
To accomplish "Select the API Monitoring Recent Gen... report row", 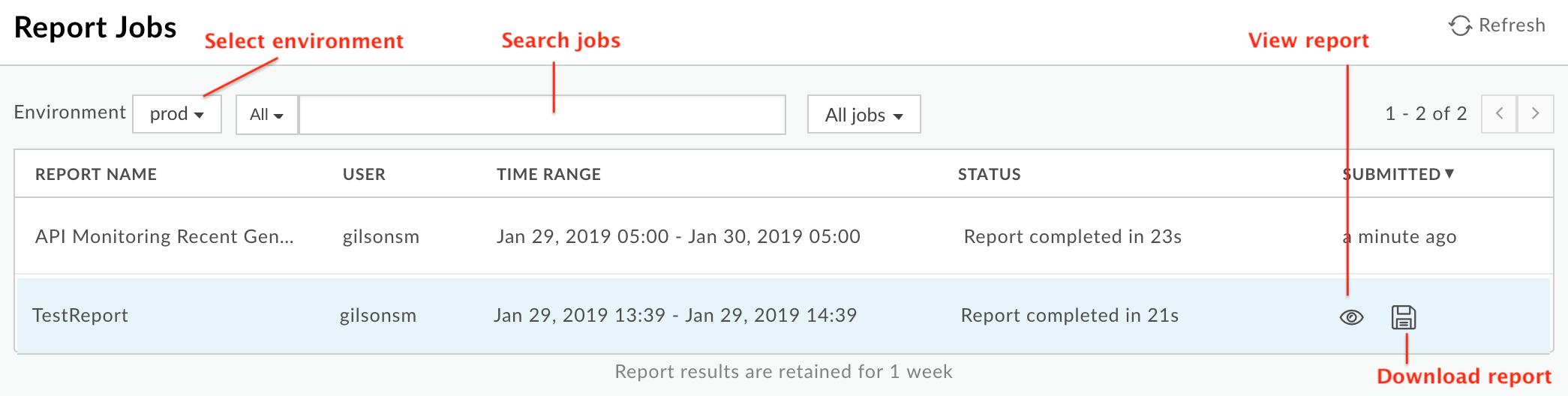I will pyautogui.click(x=164, y=237).
